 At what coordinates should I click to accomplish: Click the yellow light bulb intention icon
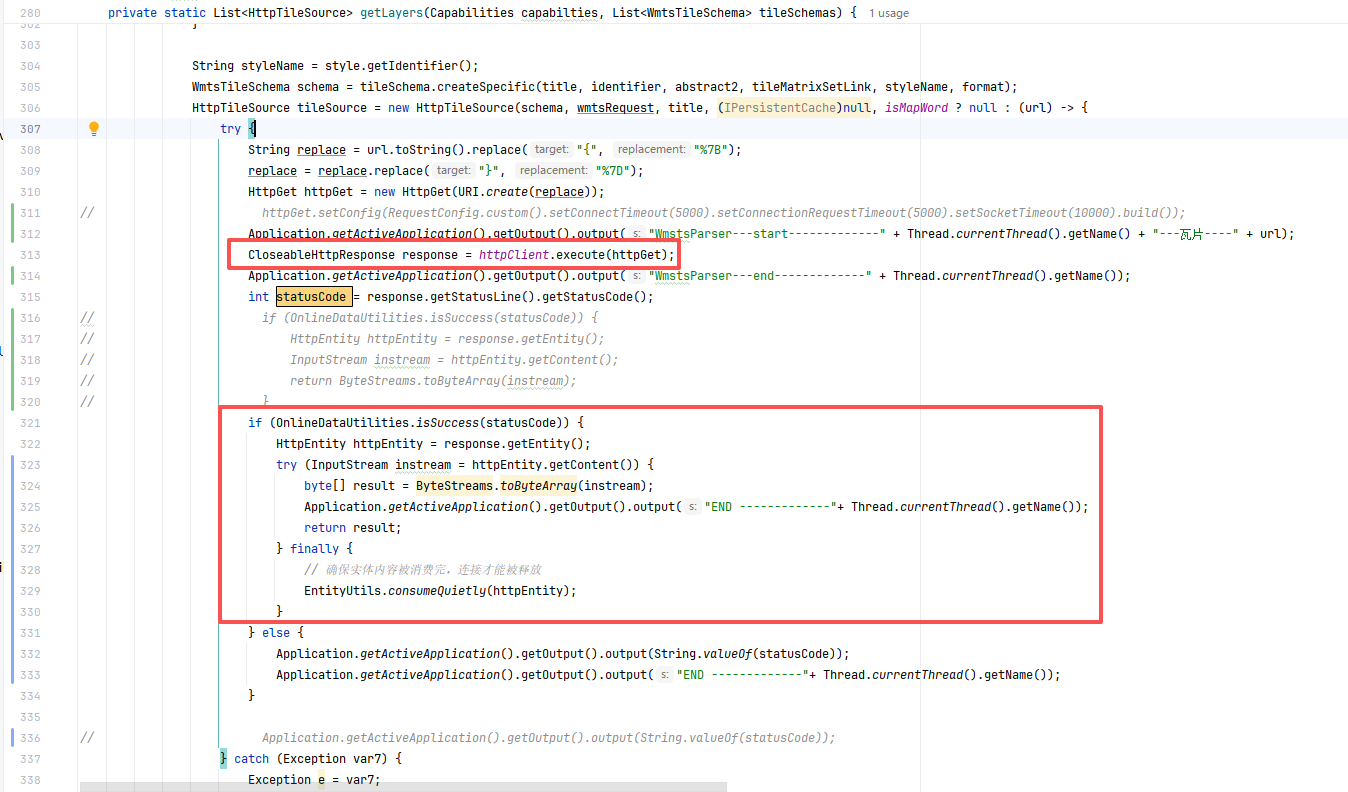point(94,128)
